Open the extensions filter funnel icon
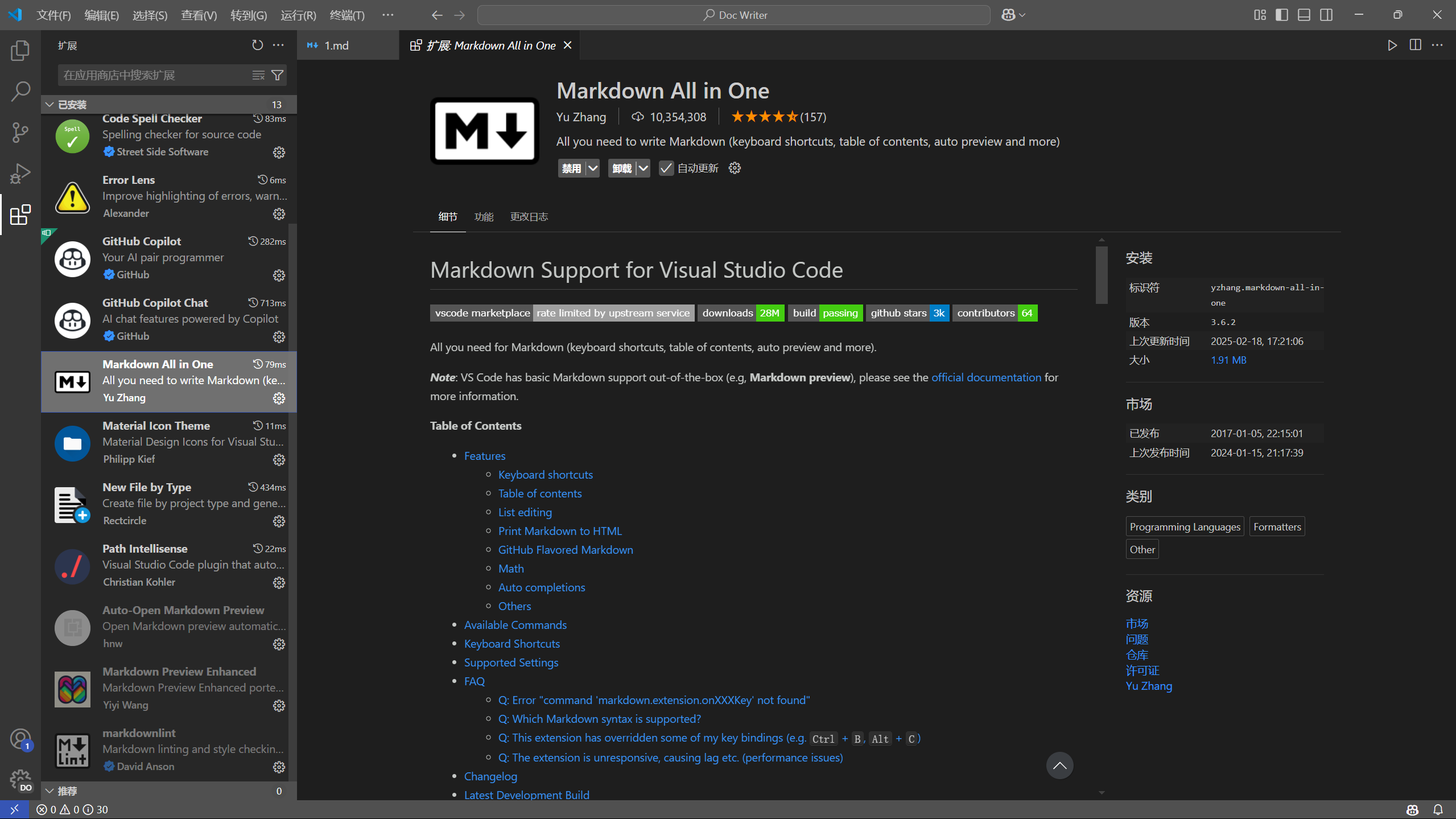The height and width of the screenshot is (819, 1456). (277, 75)
